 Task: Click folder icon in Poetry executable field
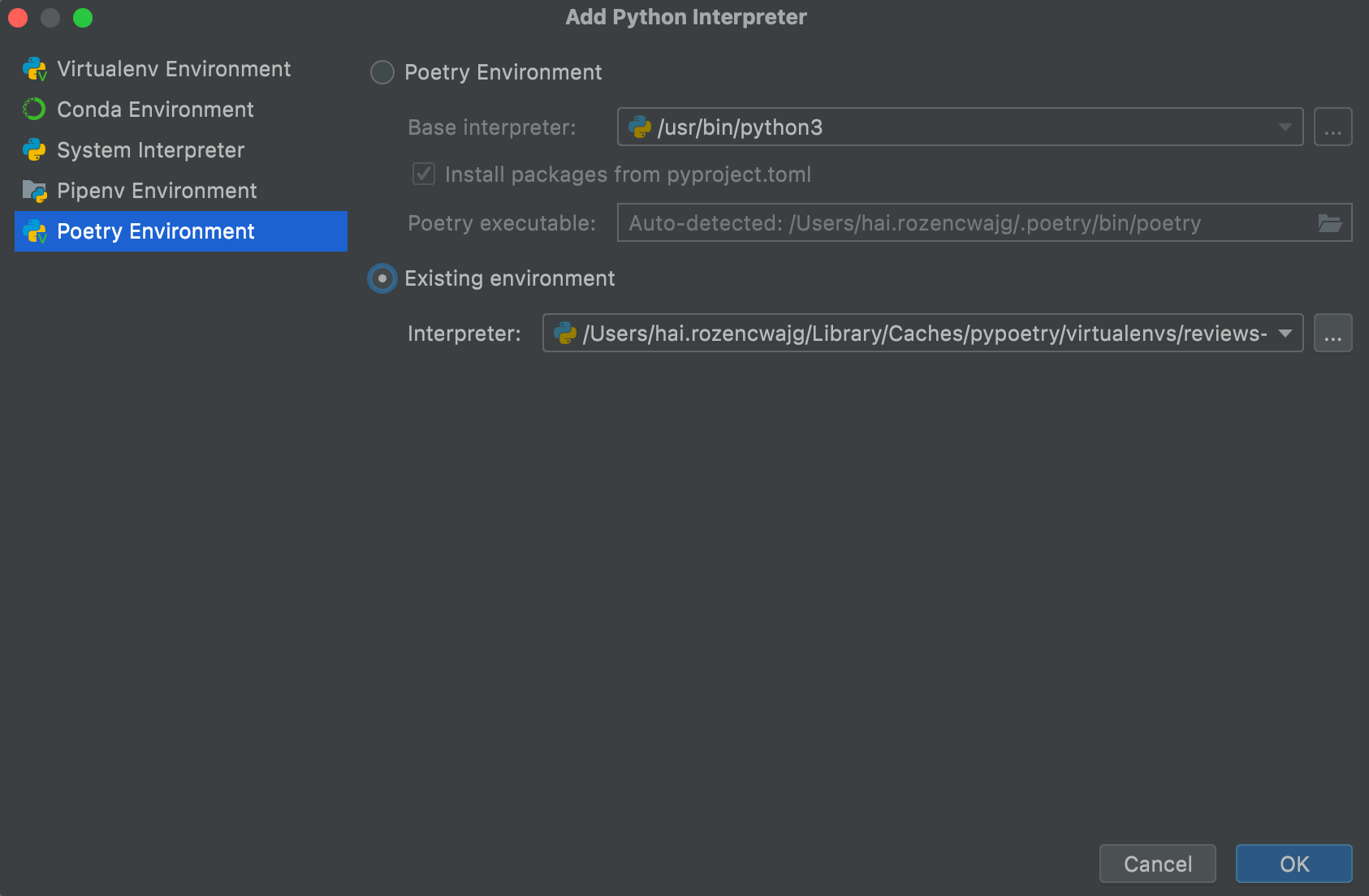click(1329, 223)
